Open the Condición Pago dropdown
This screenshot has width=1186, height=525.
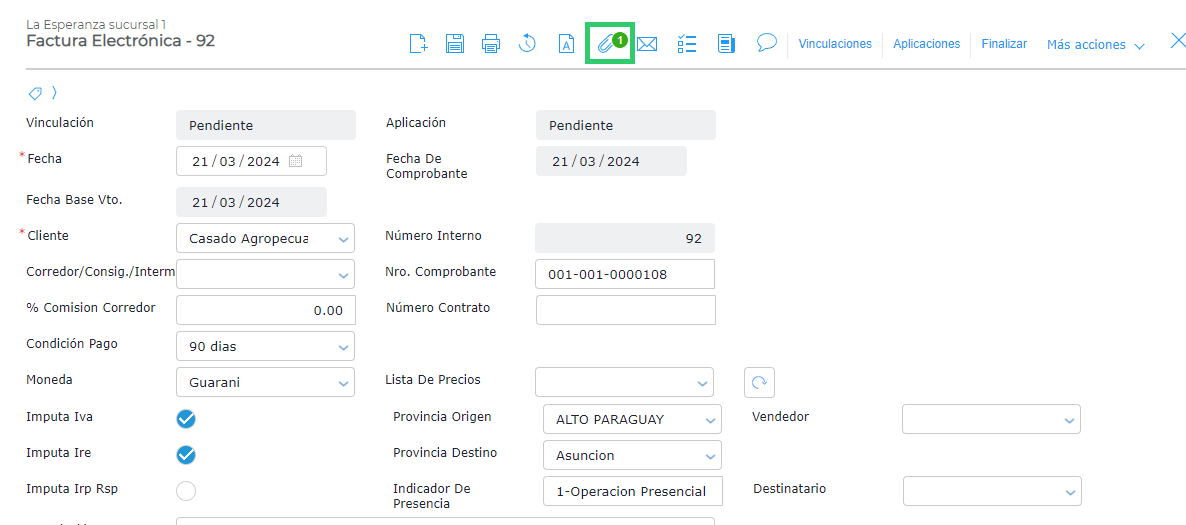(343, 347)
